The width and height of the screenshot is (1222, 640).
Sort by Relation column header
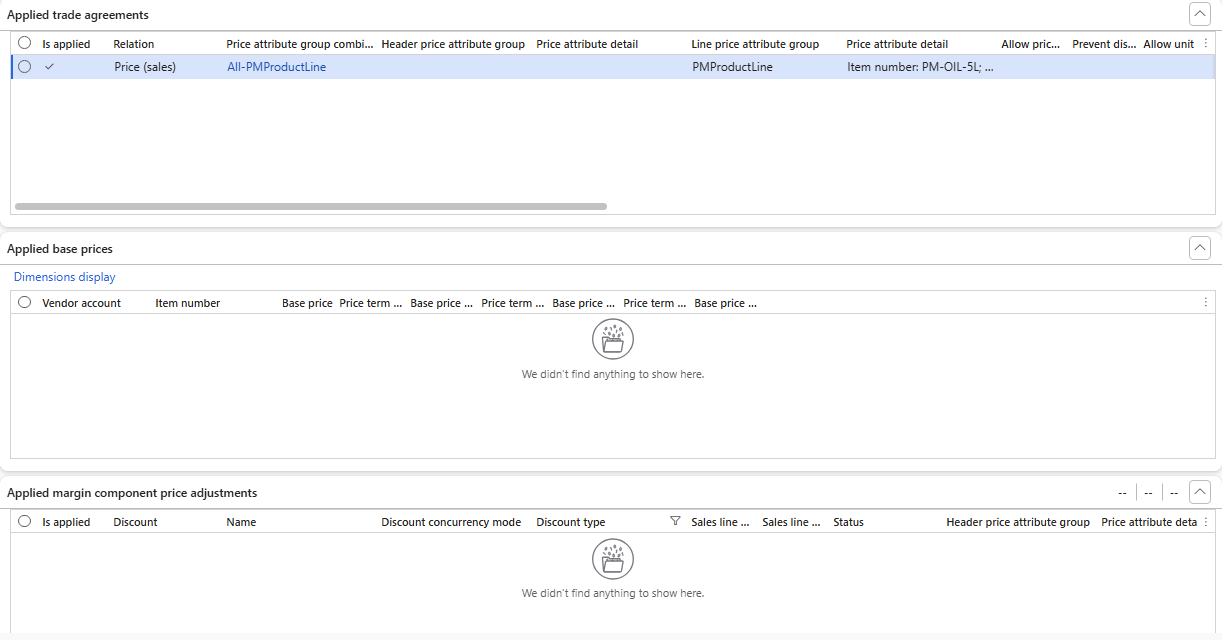[x=134, y=44]
